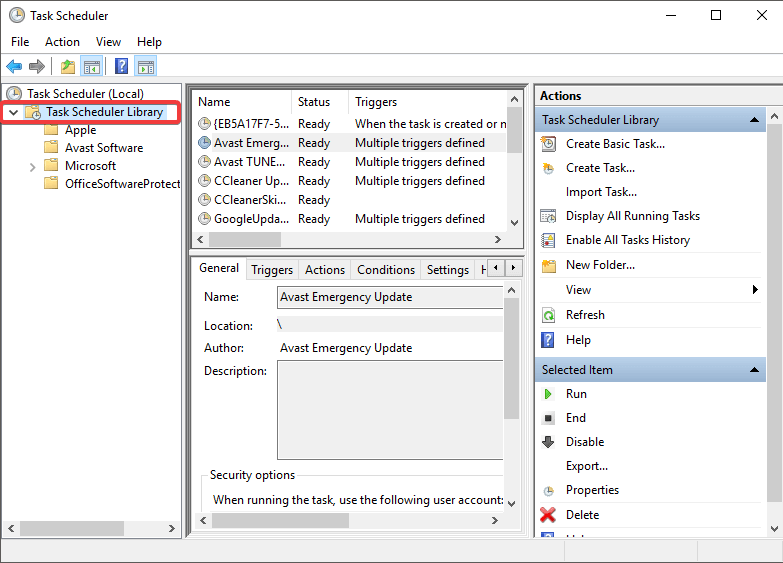Collapse the Selected Item actions section
Image resolution: width=783 pixels, height=563 pixels.
click(x=755, y=370)
